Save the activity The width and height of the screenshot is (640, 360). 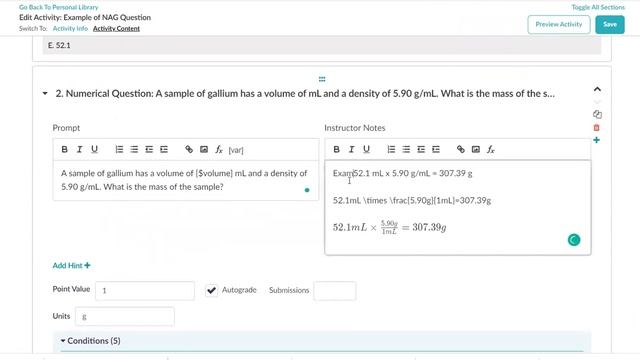coord(610,24)
